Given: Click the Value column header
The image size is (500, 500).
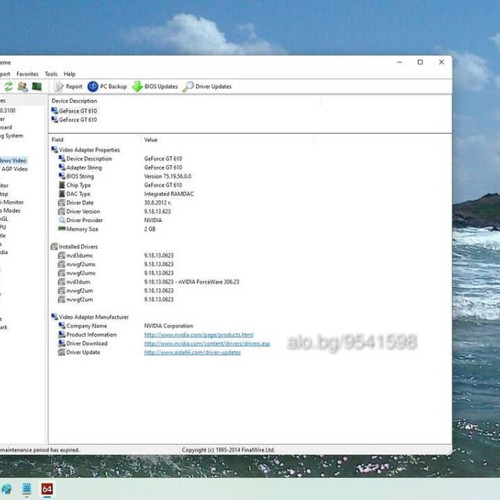Looking at the screenshot, I should click(x=151, y=140).
